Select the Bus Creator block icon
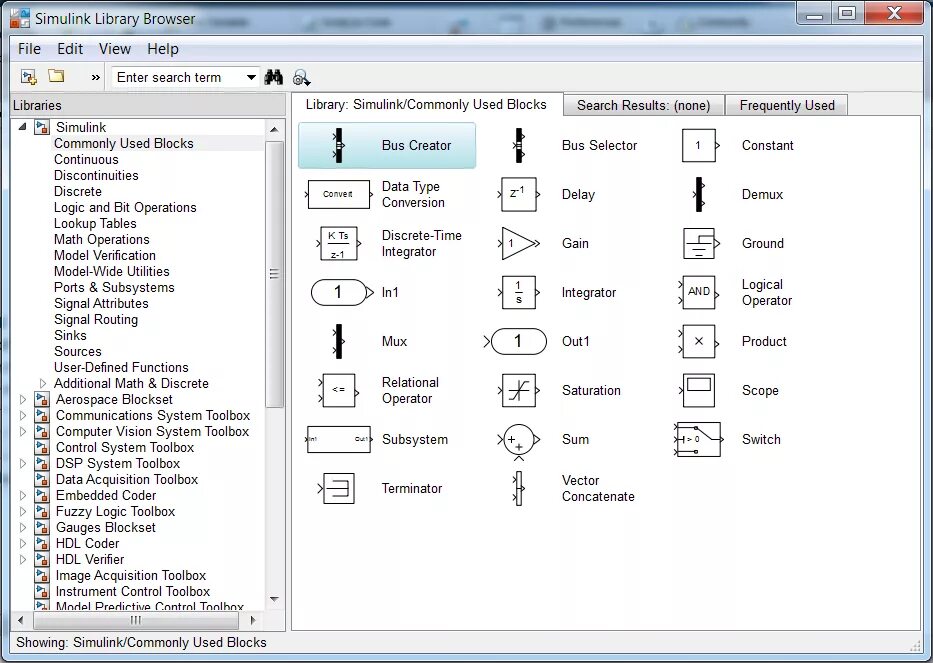The height and width of the screenshot is (663, 933). [x=339, y=145]
